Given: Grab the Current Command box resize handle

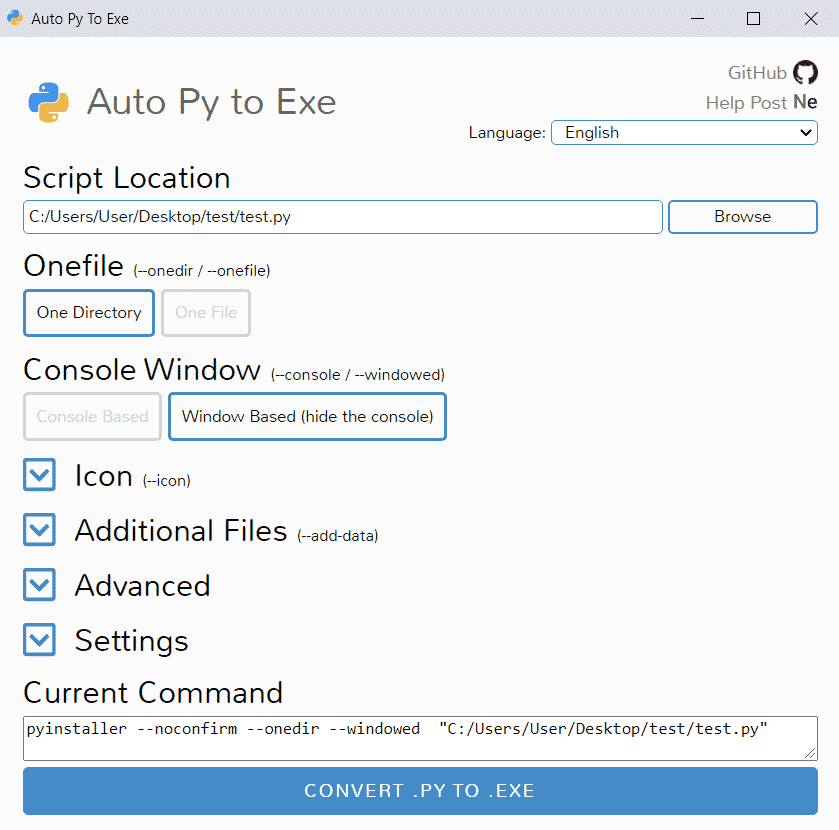Looking at the screenshot, I should coord(810,753).
